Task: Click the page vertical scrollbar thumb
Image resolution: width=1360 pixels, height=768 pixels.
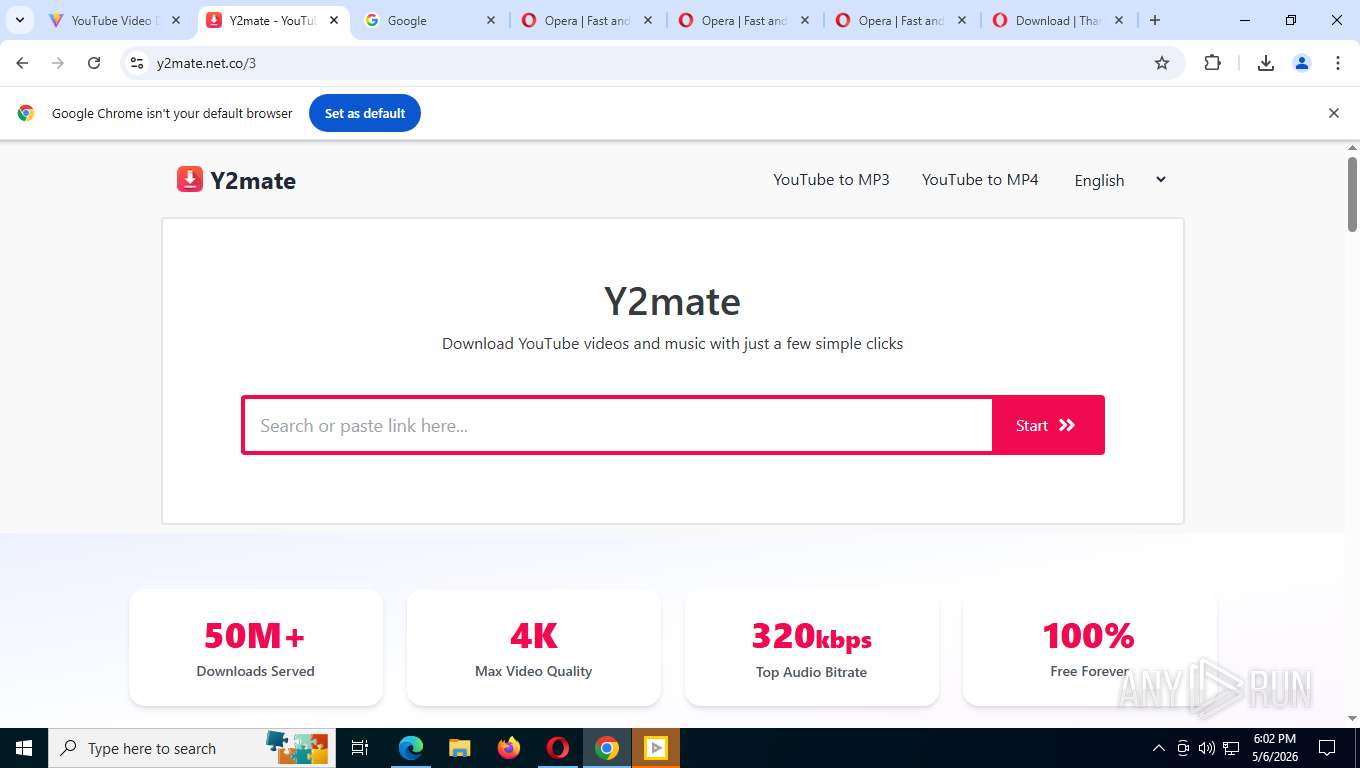Action: [x=1352, y=194]
